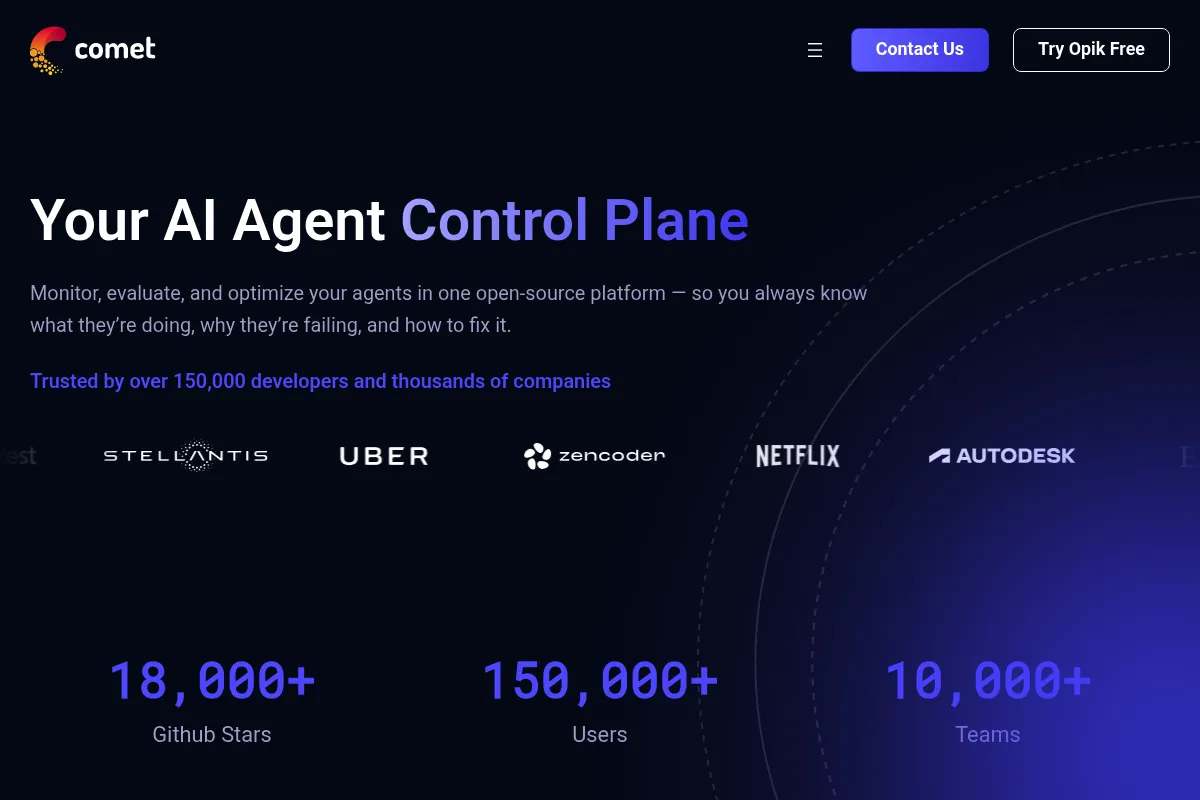
Task: Click the Stellantis logo
Action: [x=186, y=456]
